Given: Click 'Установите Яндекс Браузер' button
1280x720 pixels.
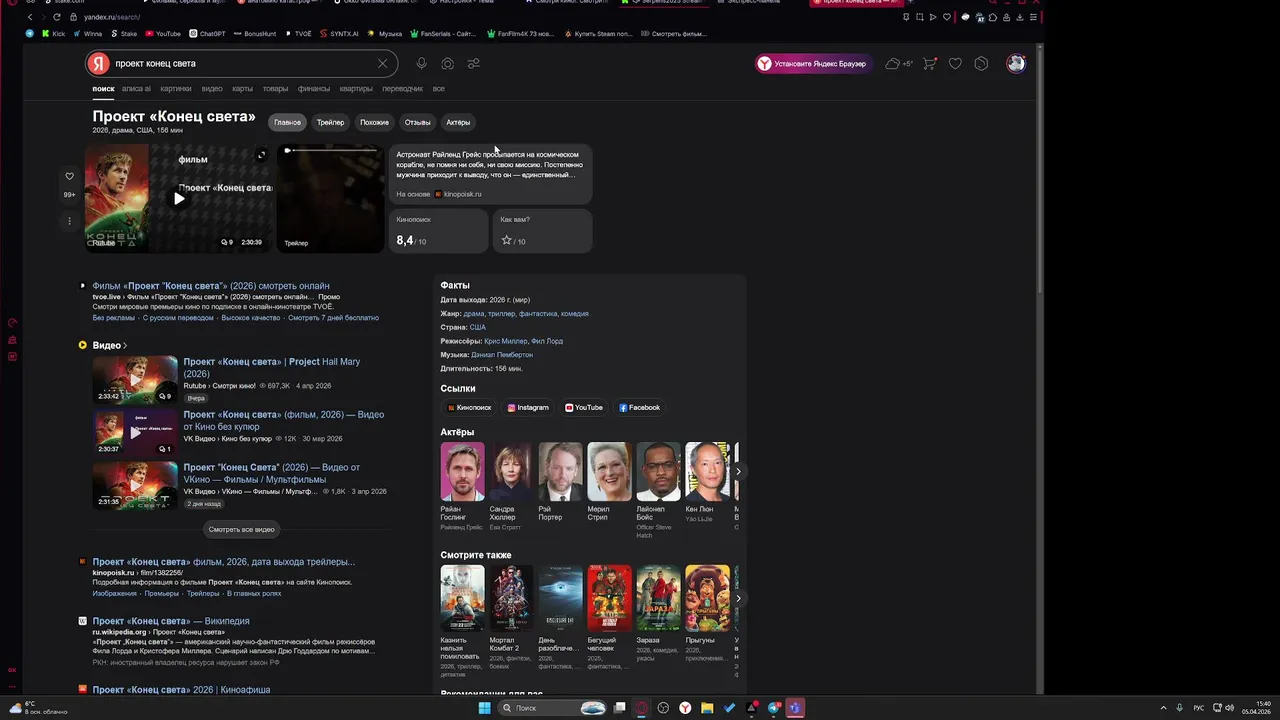Looking at the screenshot, I should (x=813, y=63).
